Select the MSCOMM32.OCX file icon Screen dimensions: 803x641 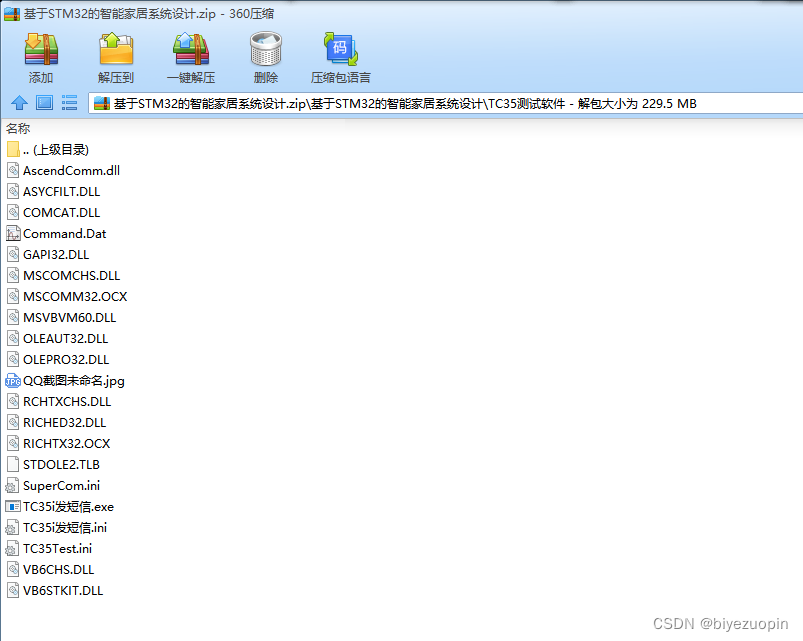tap(13, 296)
